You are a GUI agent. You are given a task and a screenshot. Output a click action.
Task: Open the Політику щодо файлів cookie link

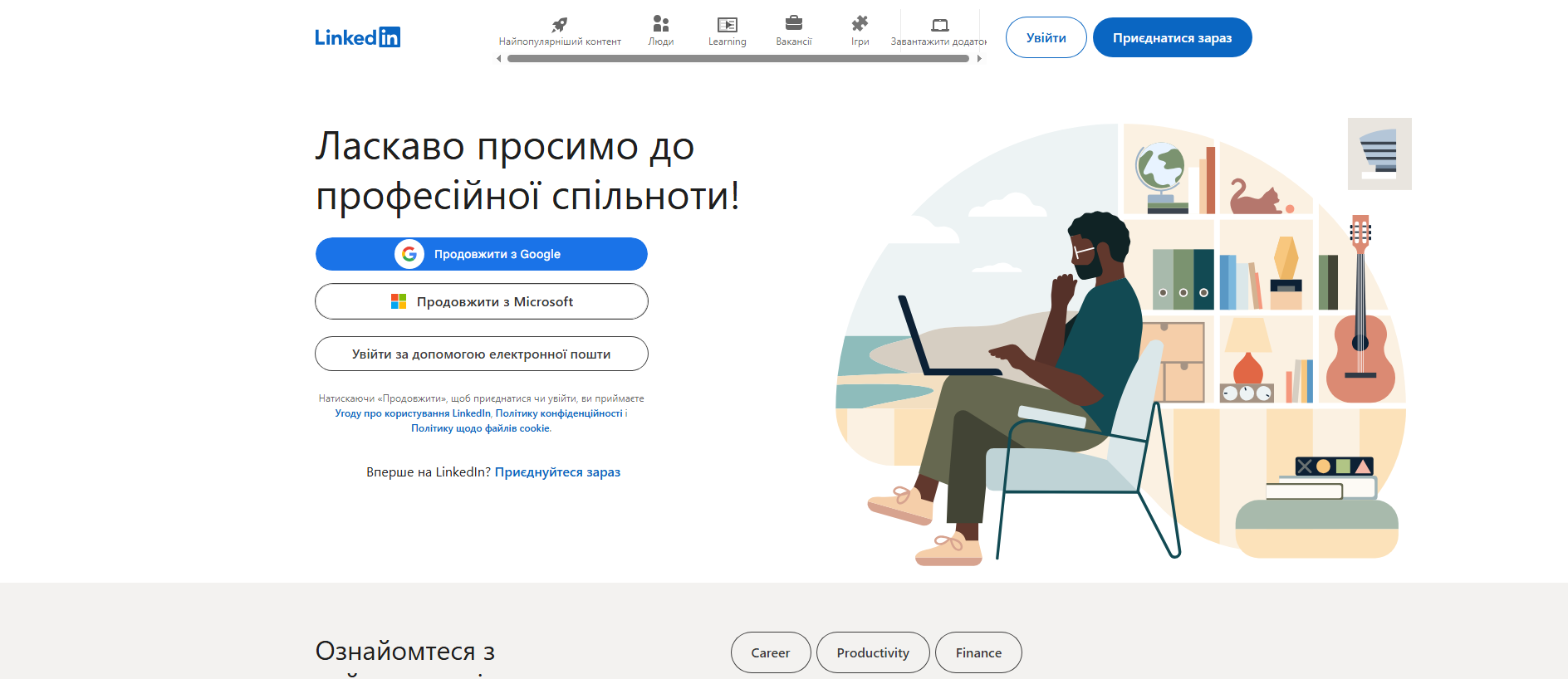[x=480, y=428]
